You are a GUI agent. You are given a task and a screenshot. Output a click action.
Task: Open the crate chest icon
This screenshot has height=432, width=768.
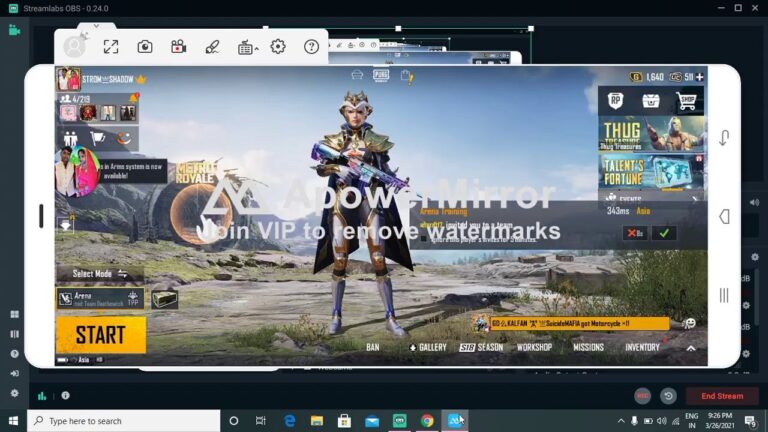coord(651,101)
